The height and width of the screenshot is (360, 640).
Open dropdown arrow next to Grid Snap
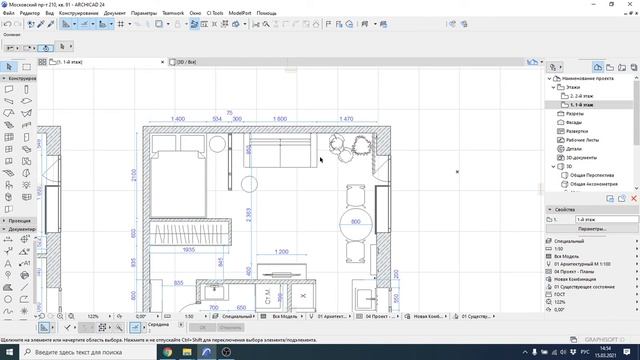[x=130, y=24]
